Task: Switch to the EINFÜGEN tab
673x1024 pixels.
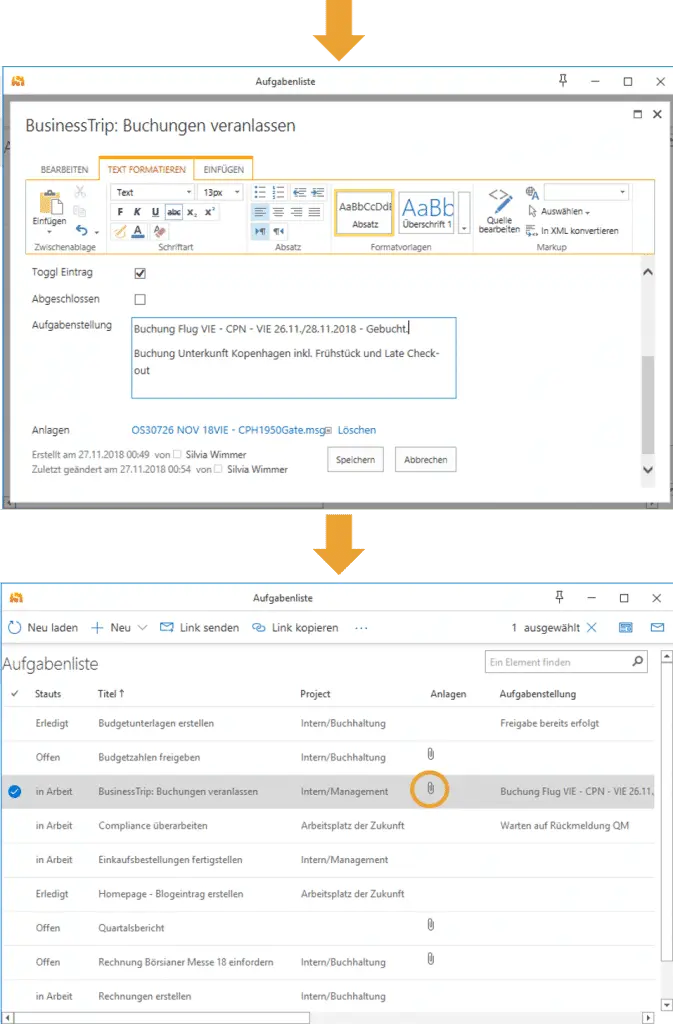Action: click(223, 169)
